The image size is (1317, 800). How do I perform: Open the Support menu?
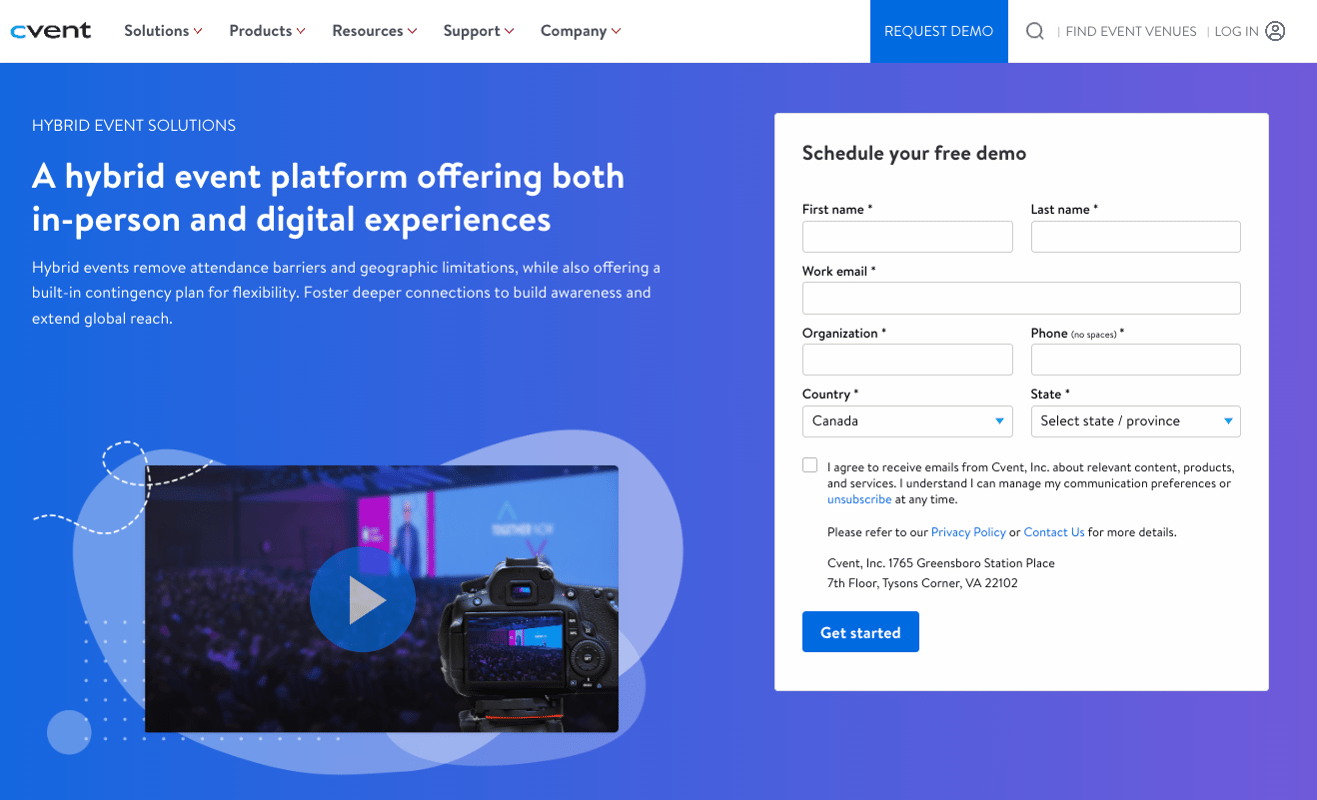tap(478, 31)
